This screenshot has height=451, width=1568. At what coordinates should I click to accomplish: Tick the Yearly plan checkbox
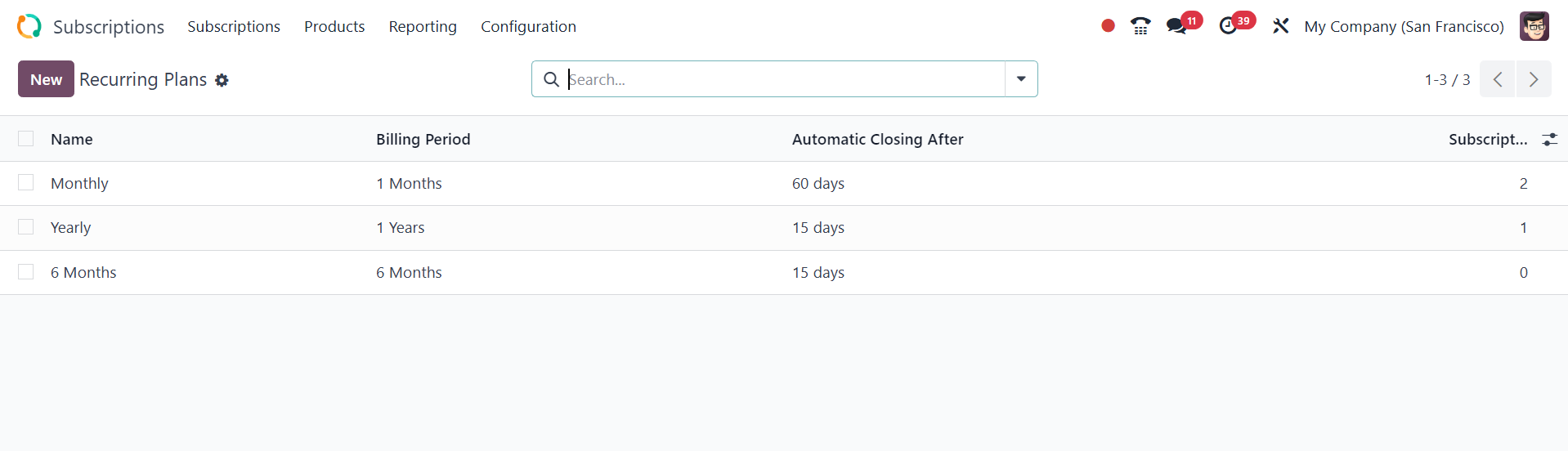pyautogui.click(x=26, y=227)
